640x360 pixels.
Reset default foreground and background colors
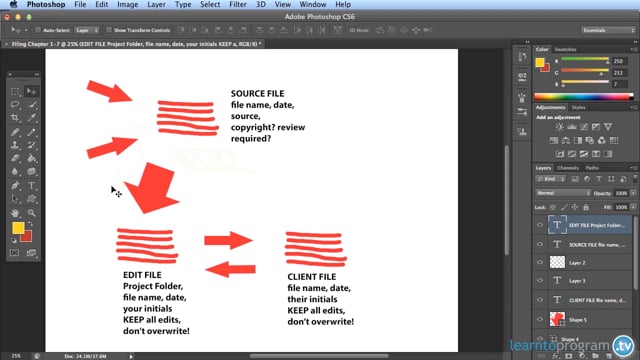[x=14, y=240]
